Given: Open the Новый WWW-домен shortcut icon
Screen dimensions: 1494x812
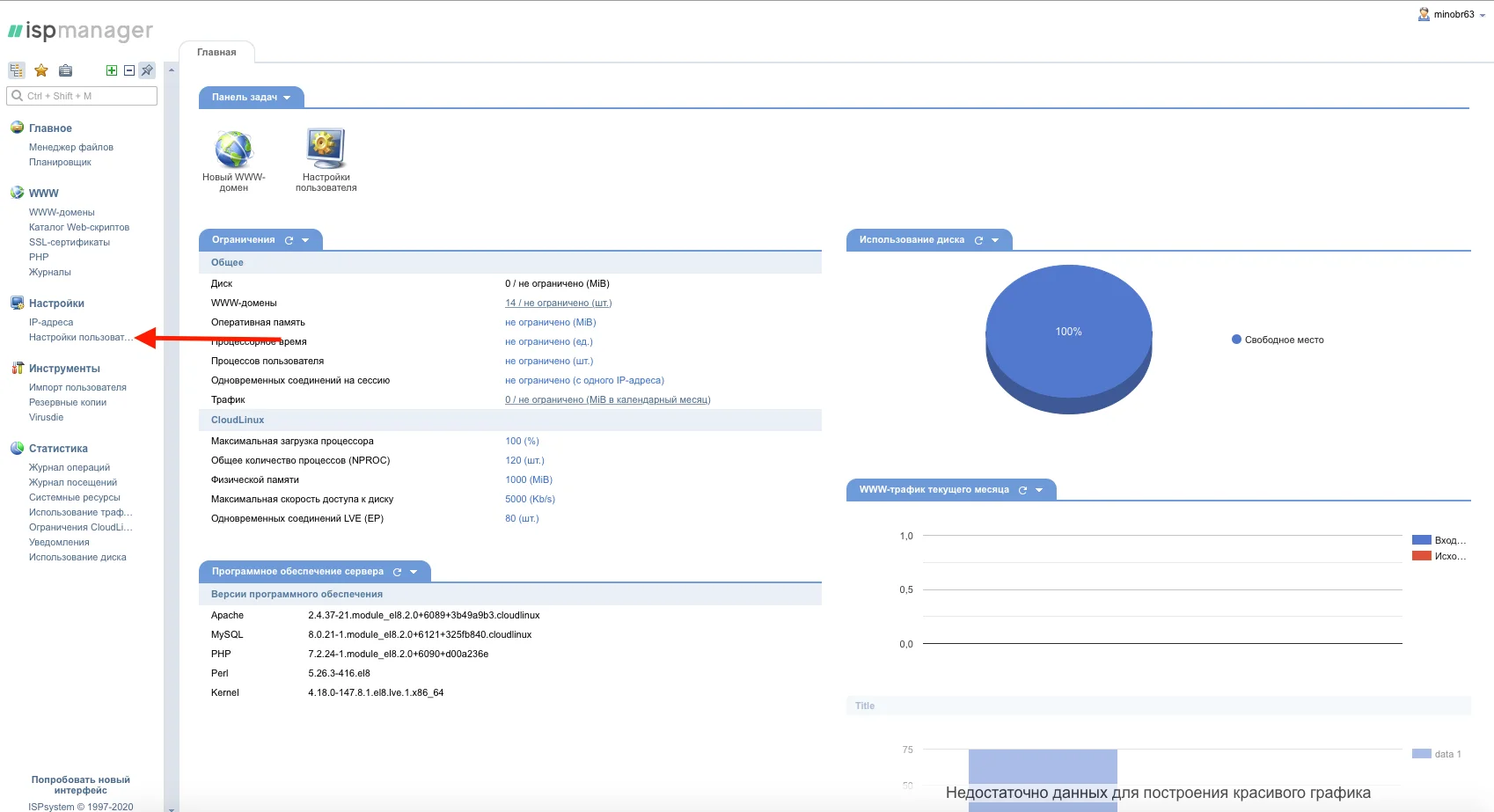Looking at the screenshot, I should [x=234, y=149].
